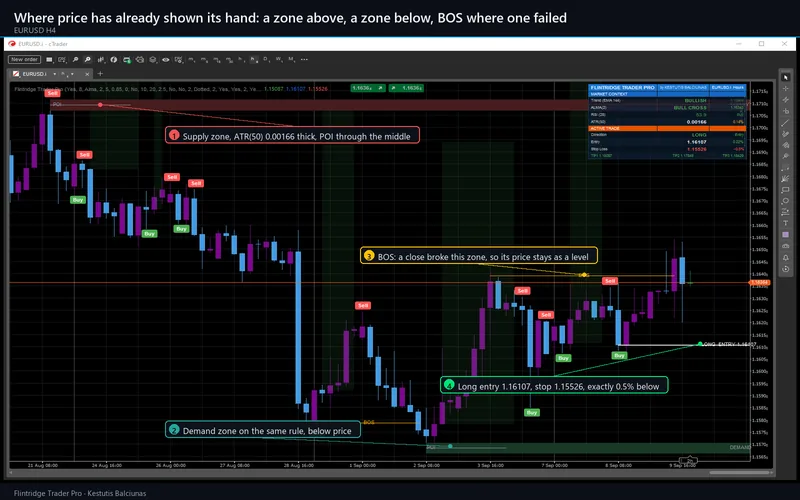Select the T text tool
800x500 pixels.
click(785, 223)
